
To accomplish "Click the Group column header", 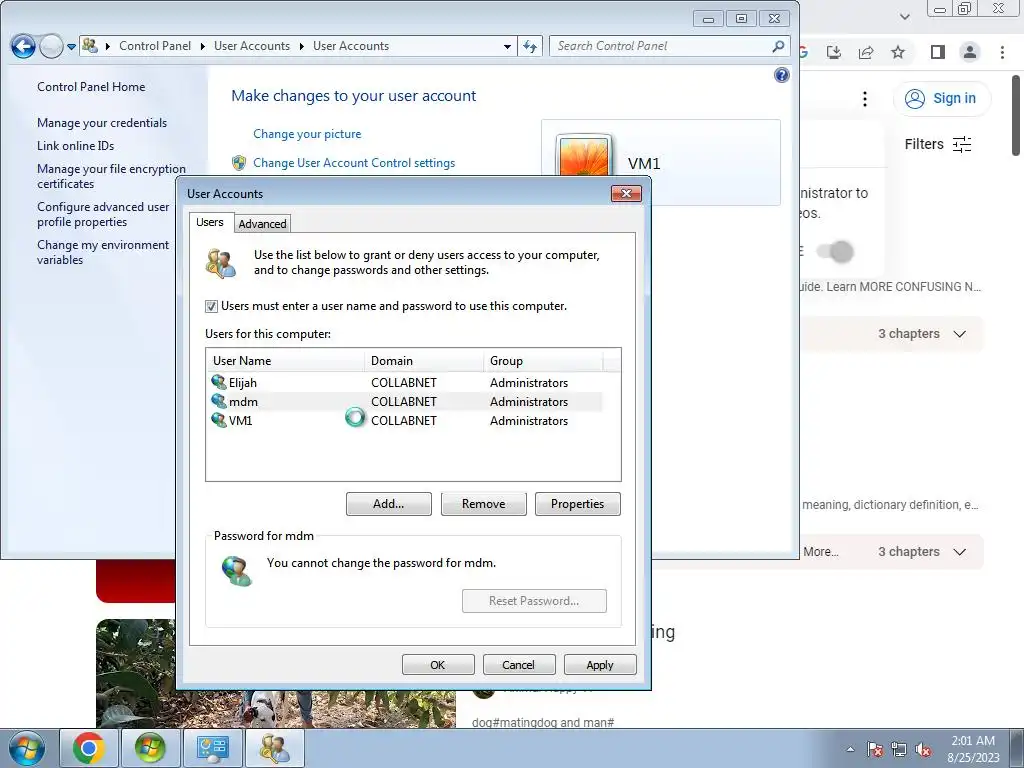I will (x=543, y=360).
